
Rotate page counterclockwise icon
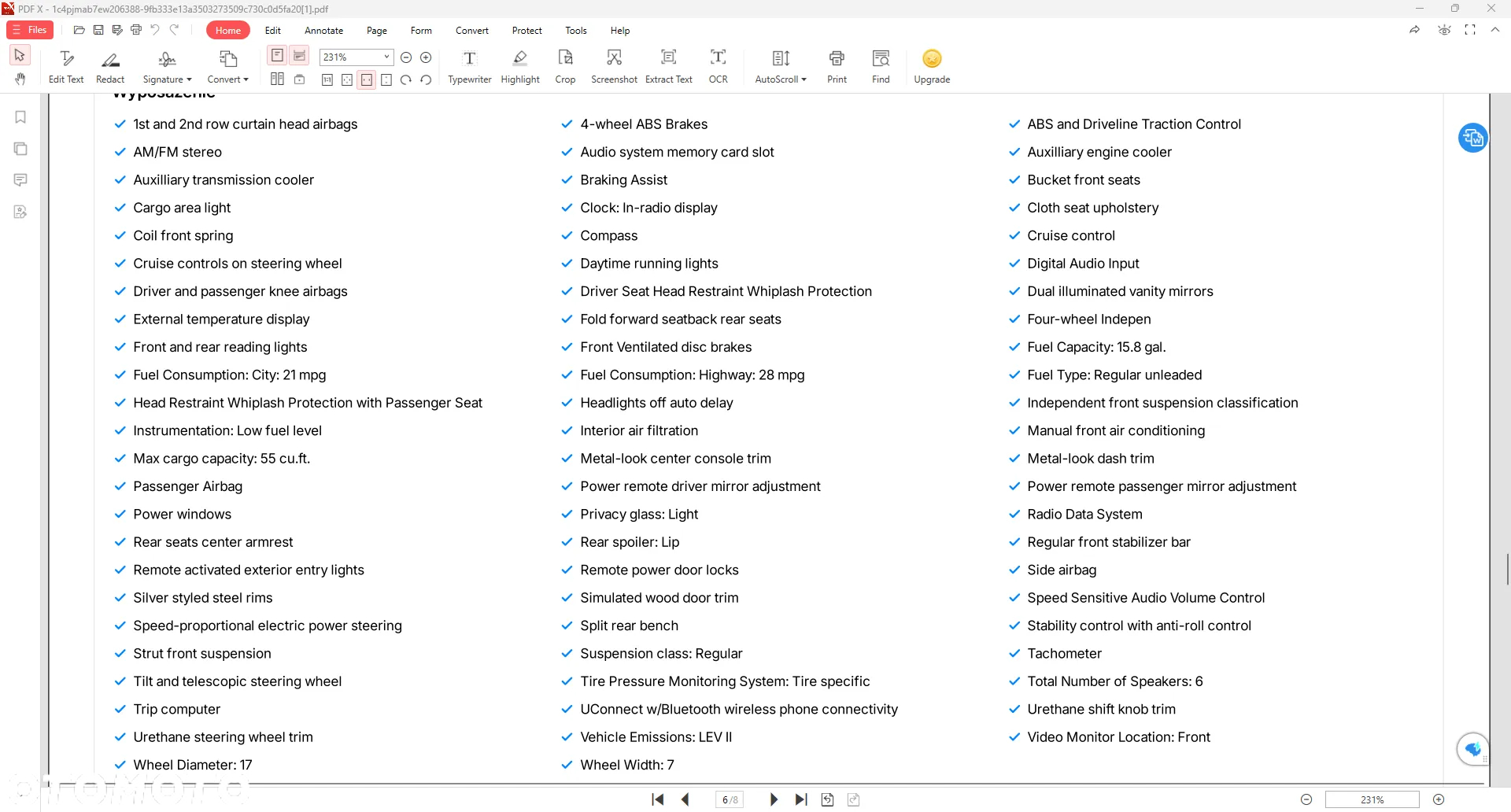coord(426,79)
